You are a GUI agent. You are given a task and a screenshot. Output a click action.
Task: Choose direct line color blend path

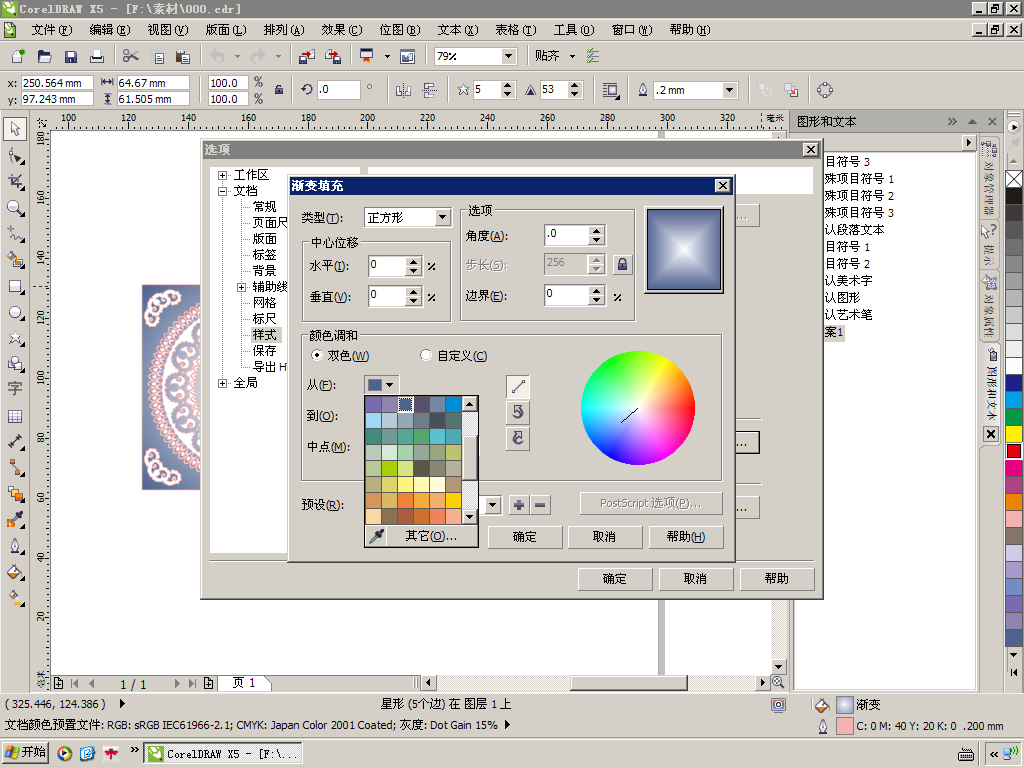click(x=518, y=387)
